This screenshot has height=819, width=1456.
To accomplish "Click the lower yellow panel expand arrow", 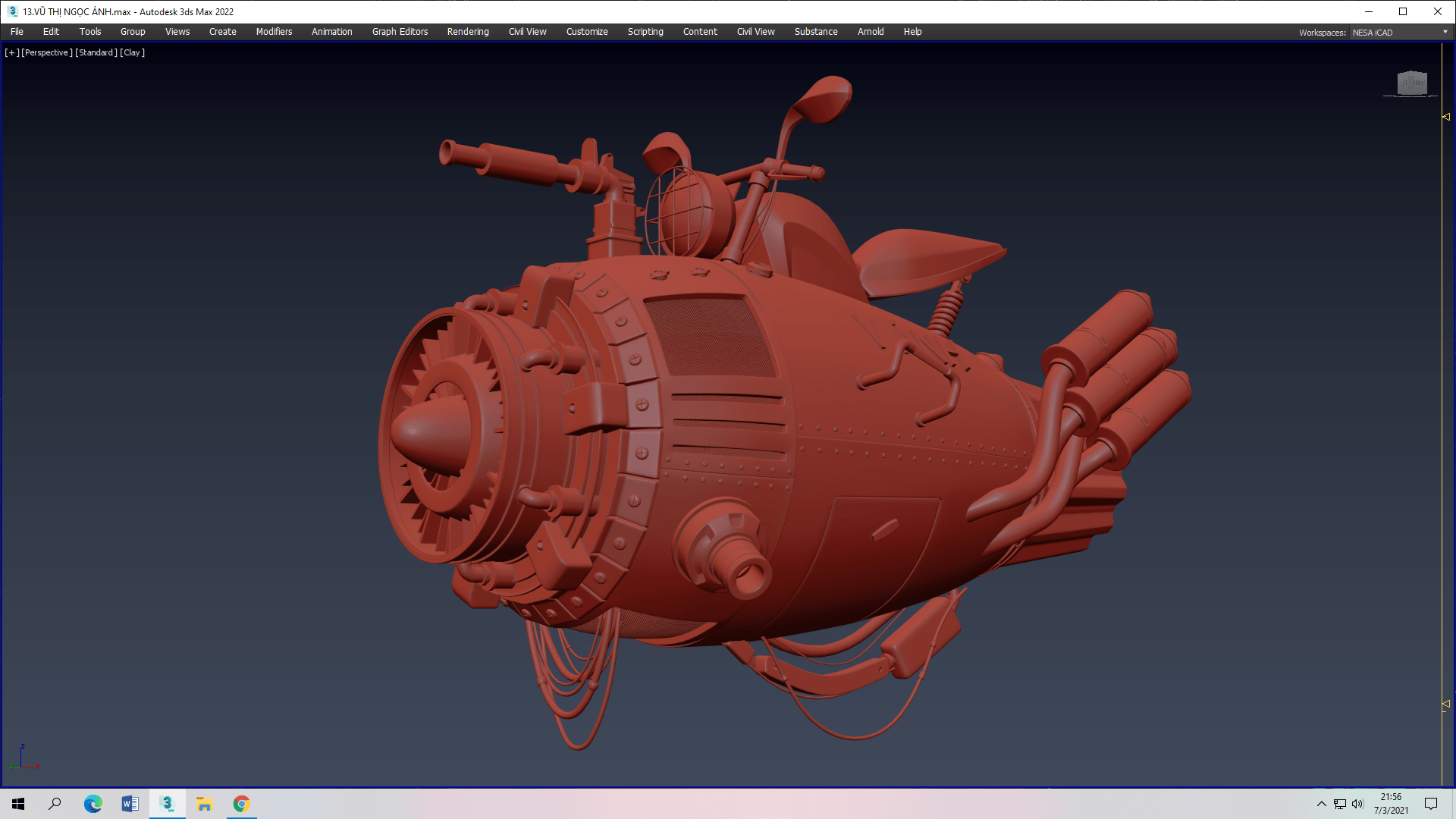I will point(1446,704).
